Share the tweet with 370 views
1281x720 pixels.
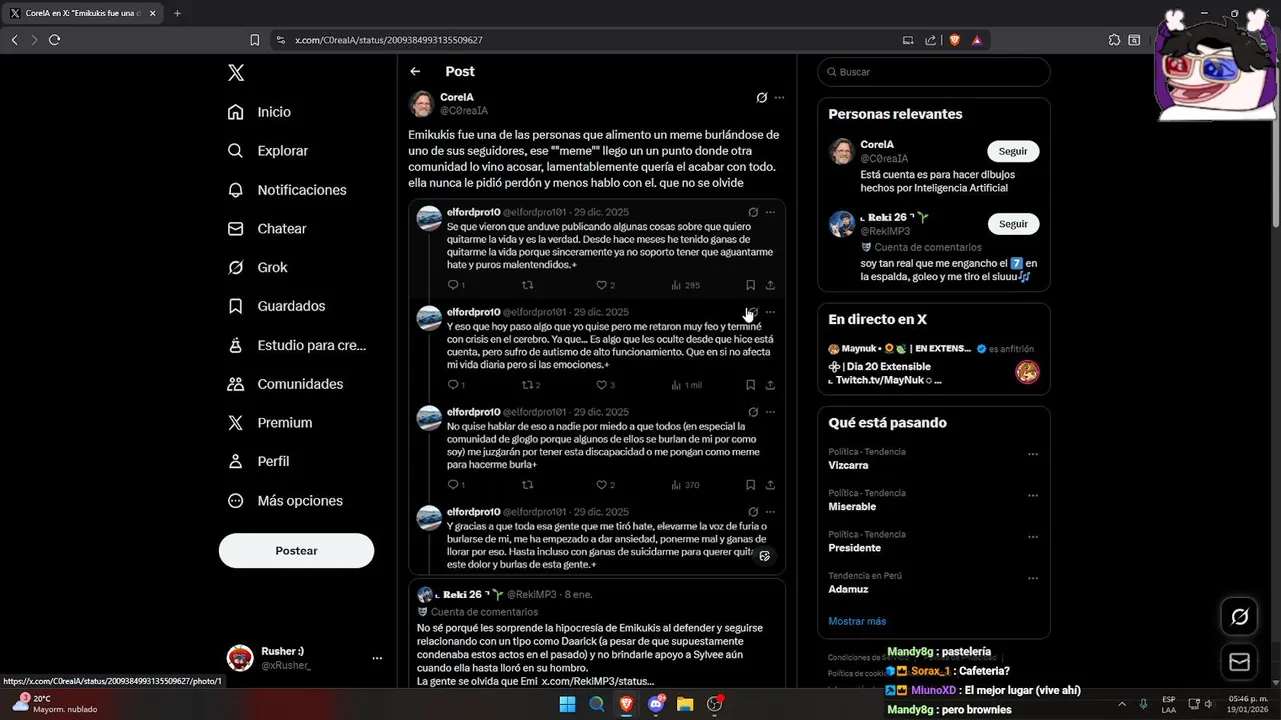pyautogui.click(x=770, y=485)
